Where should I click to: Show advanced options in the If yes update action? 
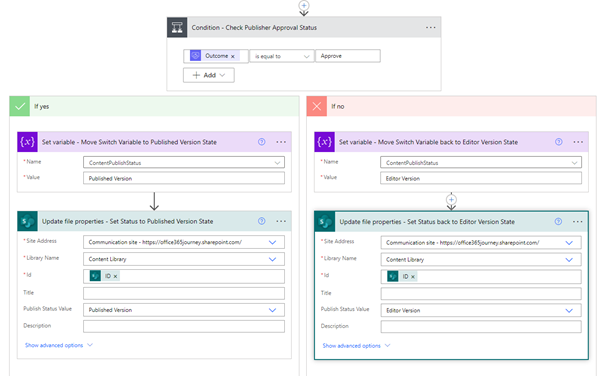click(58, 345)
